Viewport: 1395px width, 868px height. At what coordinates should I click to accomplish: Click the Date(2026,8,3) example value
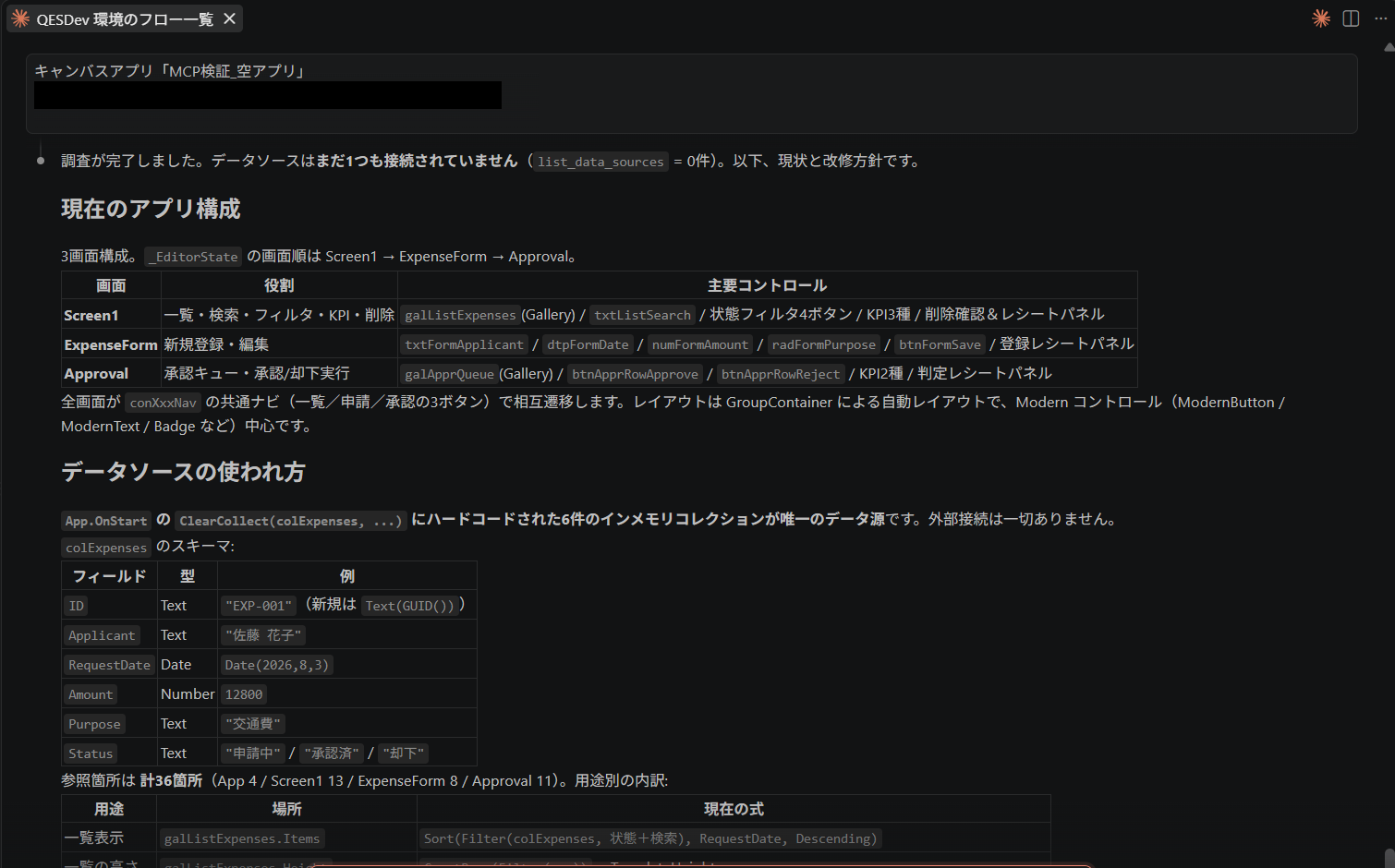tap(276, 665)
